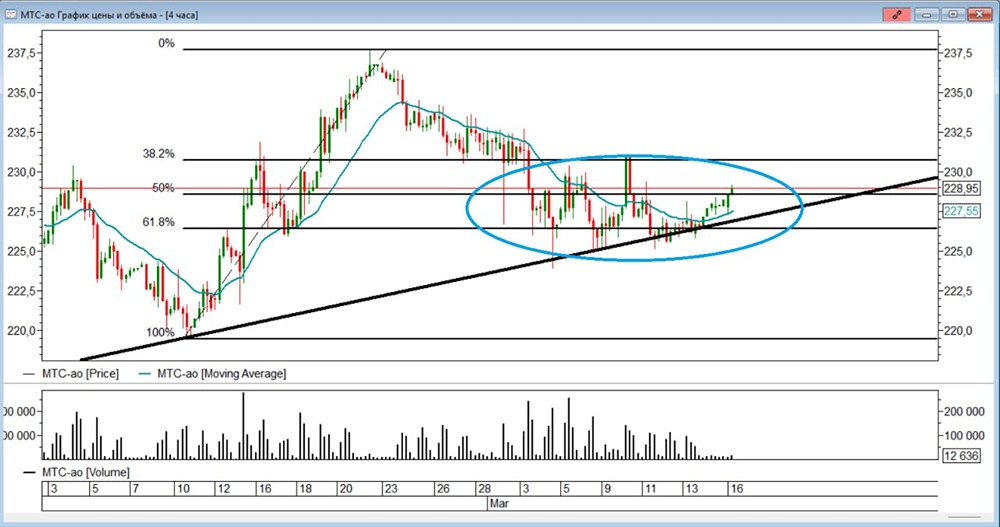The width and height of the screenshot is (1000, 527).
Task: Select the 38.2% Fibonacci level label
Action: pyautogui.click(x=158, y=154)
